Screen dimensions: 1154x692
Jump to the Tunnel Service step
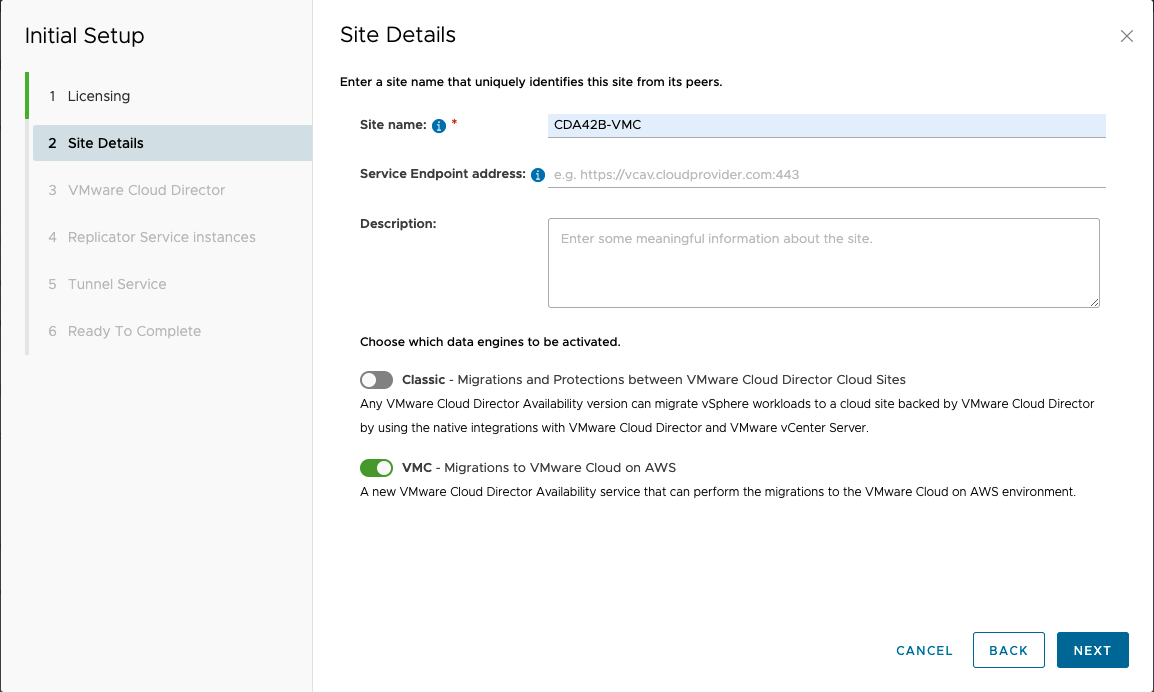point(117,284)
